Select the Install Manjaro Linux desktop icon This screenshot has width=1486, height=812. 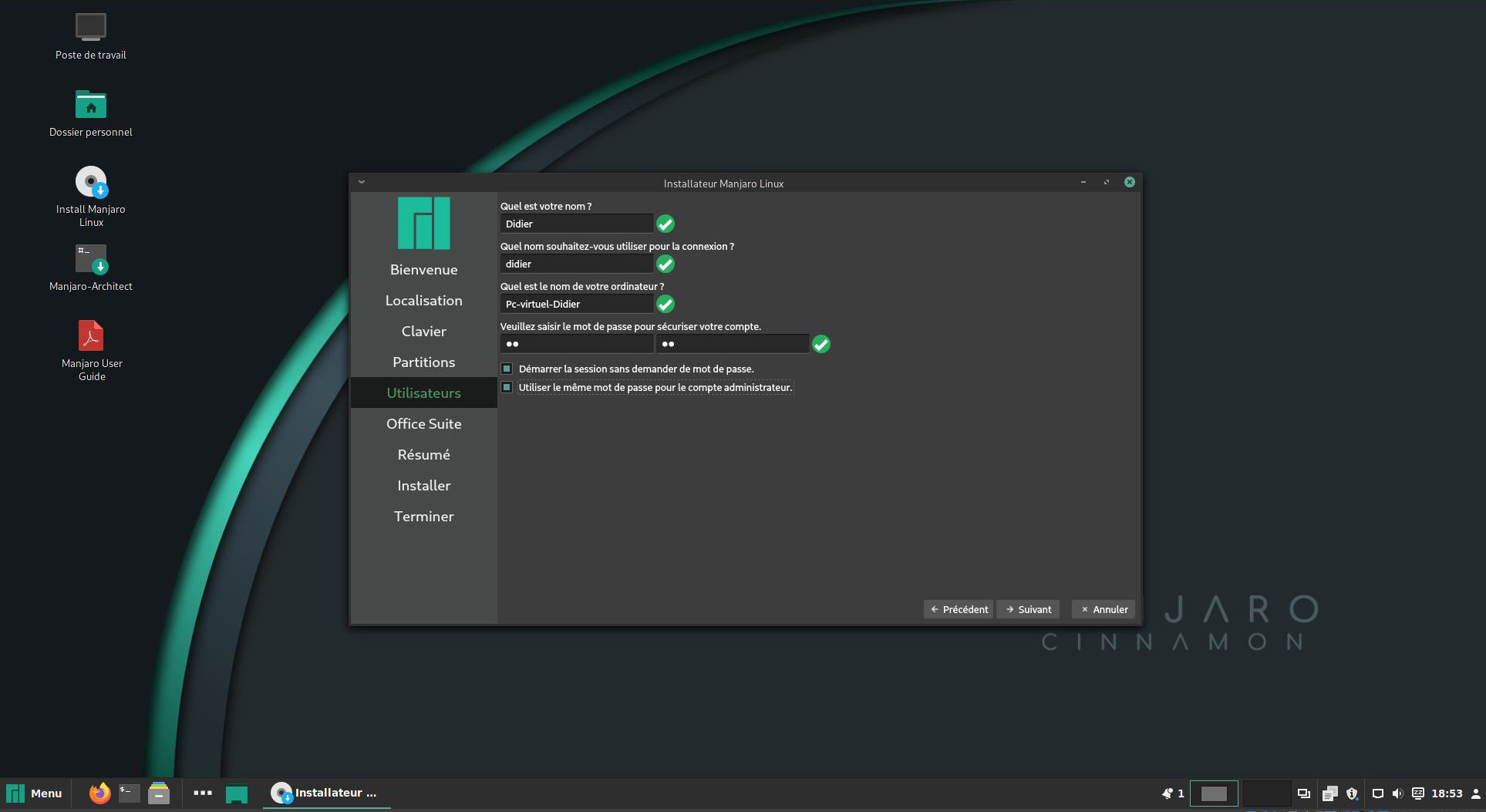91,182
